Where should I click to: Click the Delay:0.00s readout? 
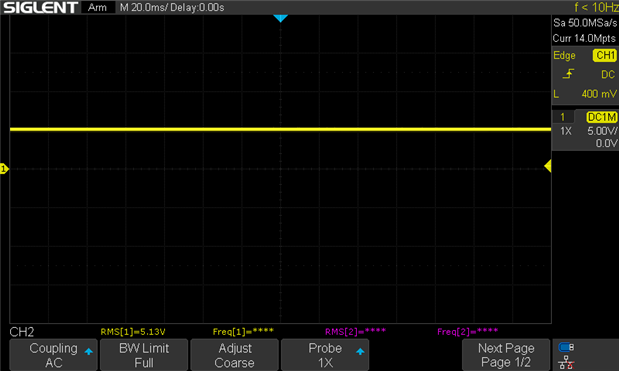coord(197,7)
